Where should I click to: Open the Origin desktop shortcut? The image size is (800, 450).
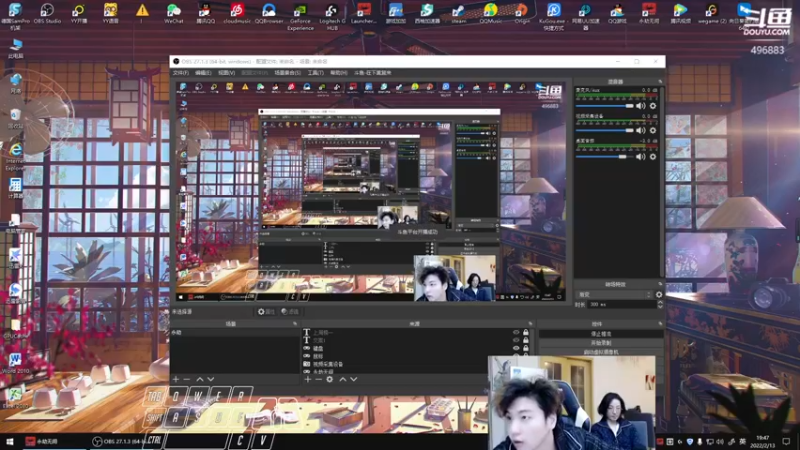(522, 13)
